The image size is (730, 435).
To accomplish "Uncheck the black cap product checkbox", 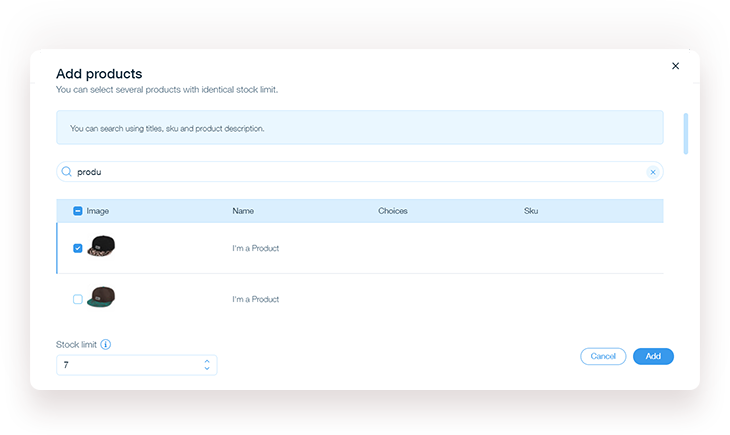I will pos(78,248).
